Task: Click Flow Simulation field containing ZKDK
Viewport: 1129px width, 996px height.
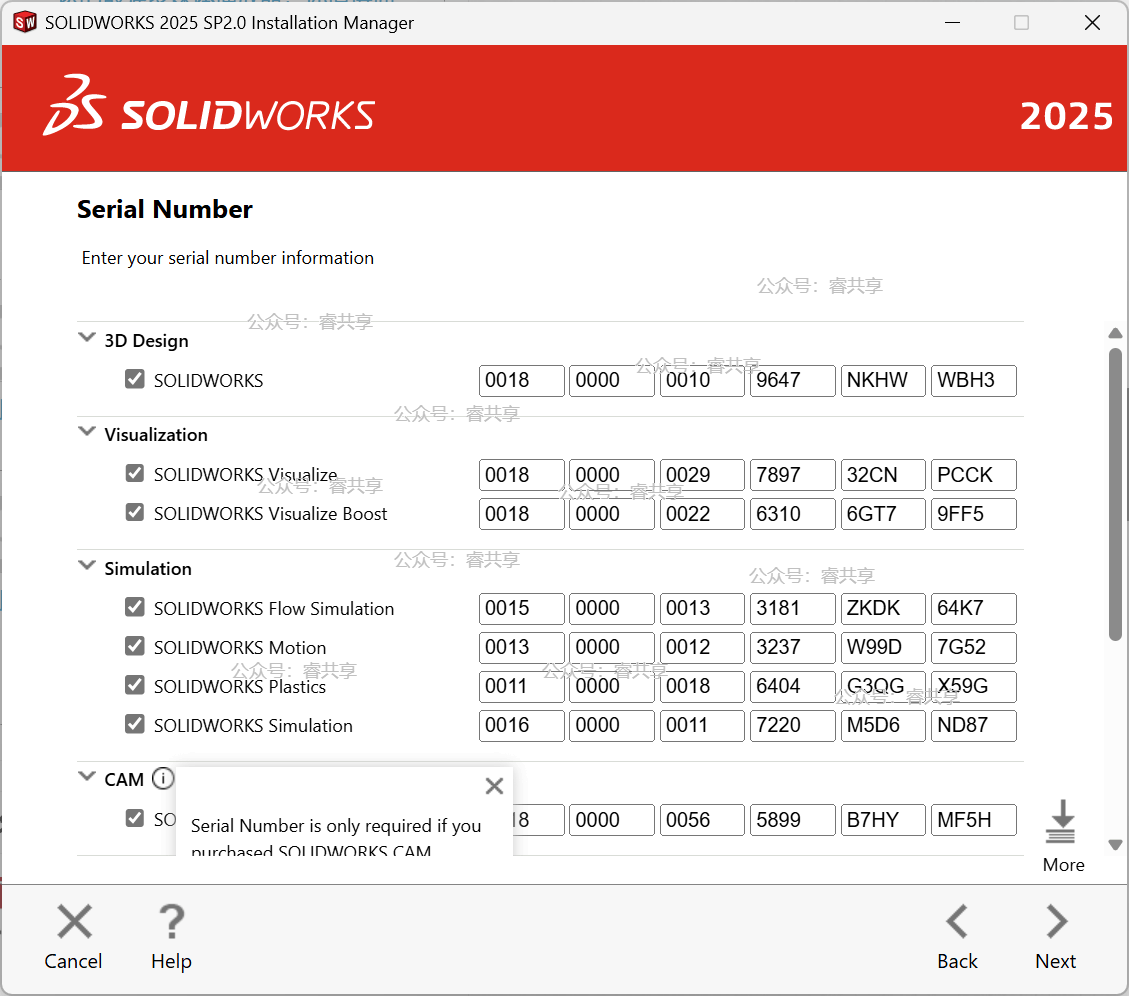Action: 883,609
